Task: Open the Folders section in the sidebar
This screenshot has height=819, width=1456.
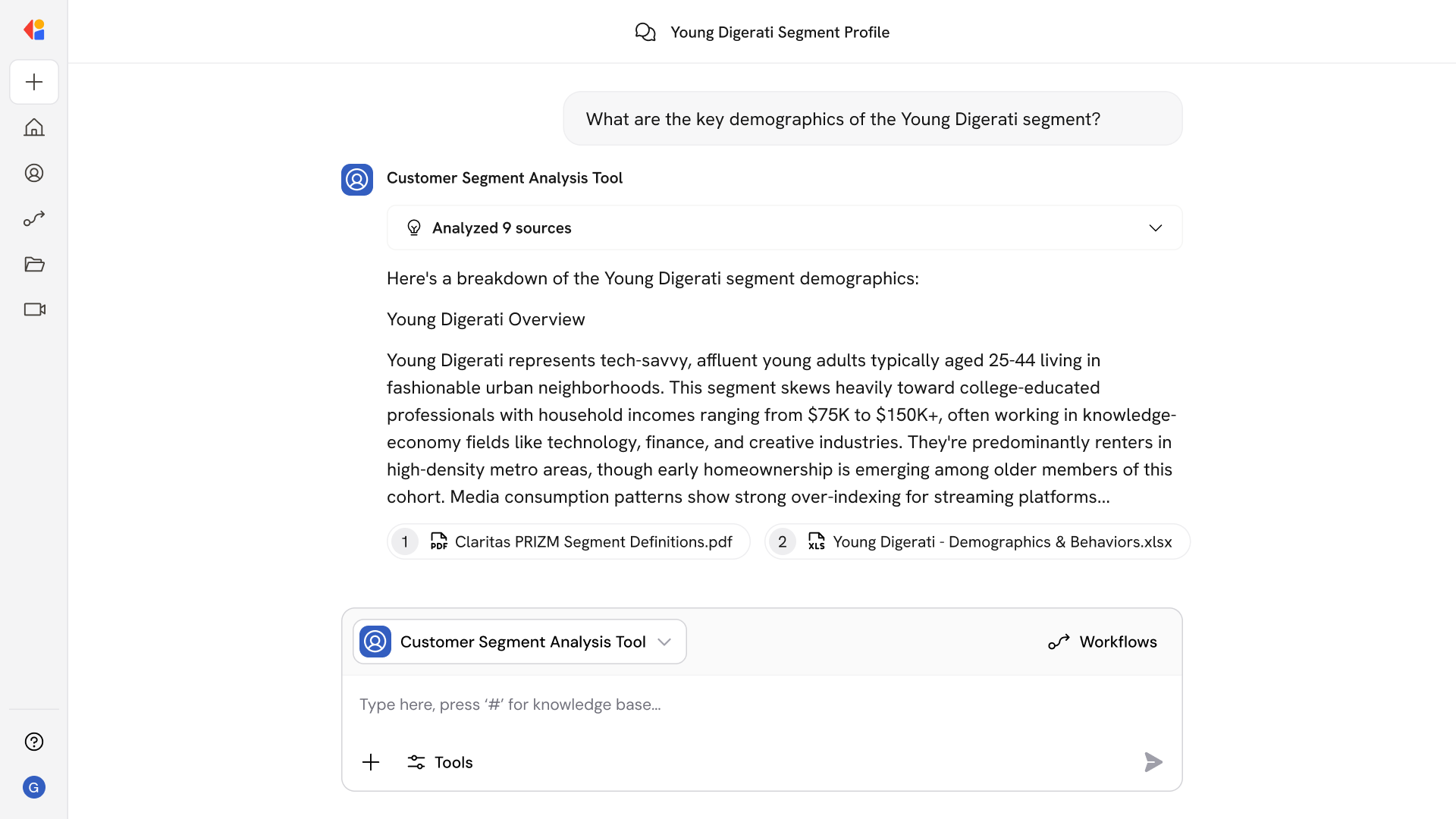Action: click(x=34, y=264)
